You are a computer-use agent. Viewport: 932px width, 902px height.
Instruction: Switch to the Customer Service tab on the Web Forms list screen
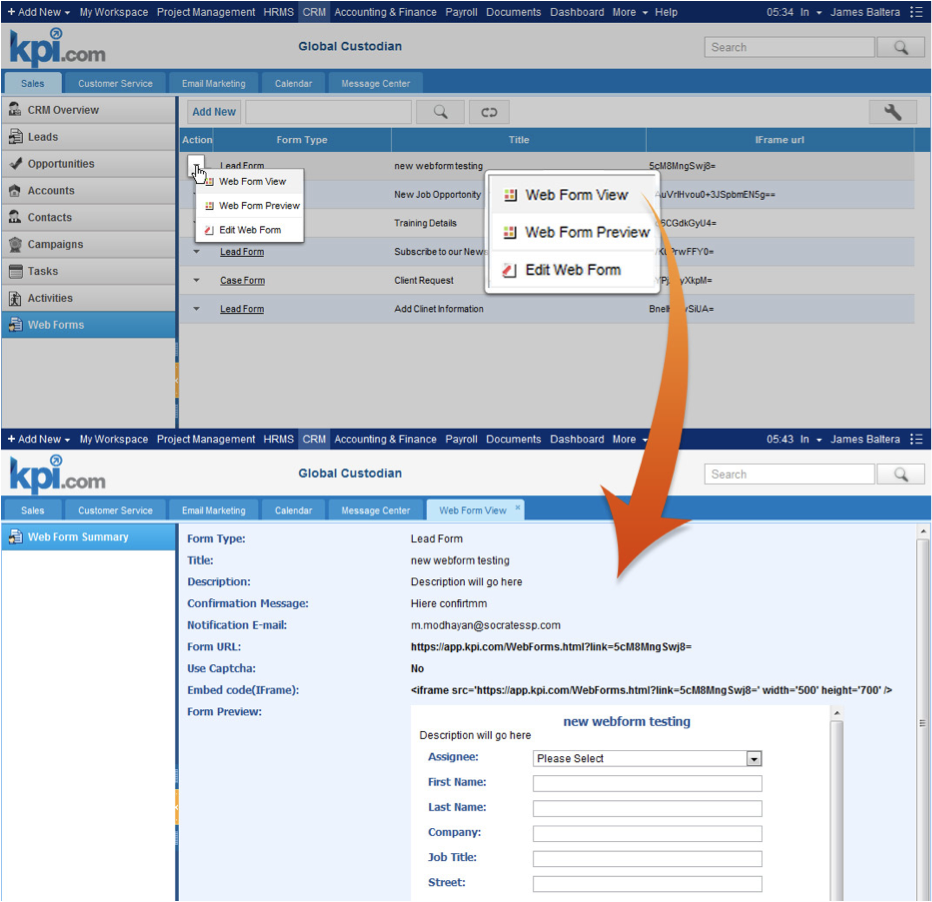click(x=115, y=83)
